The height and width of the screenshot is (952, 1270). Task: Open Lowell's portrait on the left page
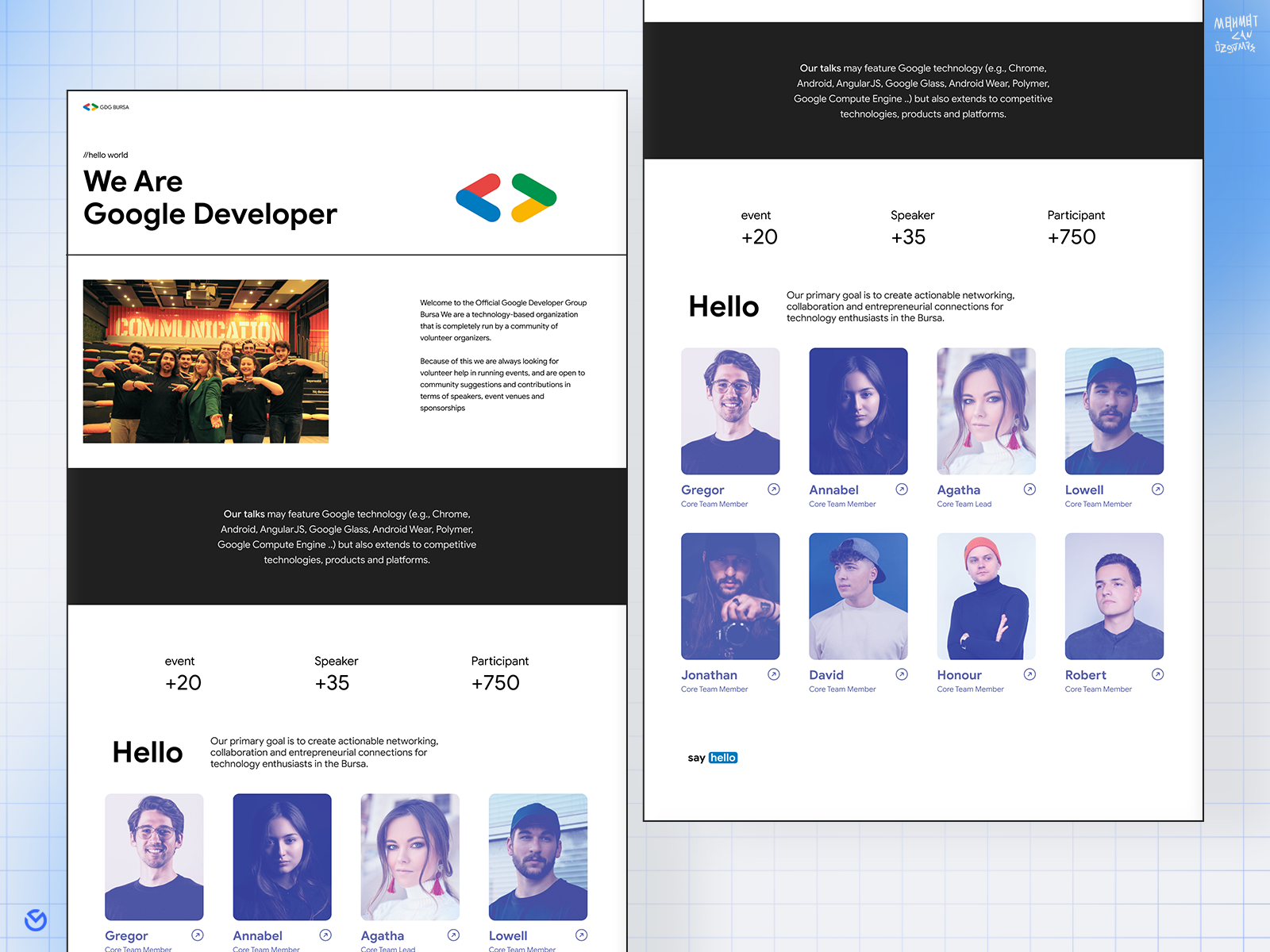538,857
